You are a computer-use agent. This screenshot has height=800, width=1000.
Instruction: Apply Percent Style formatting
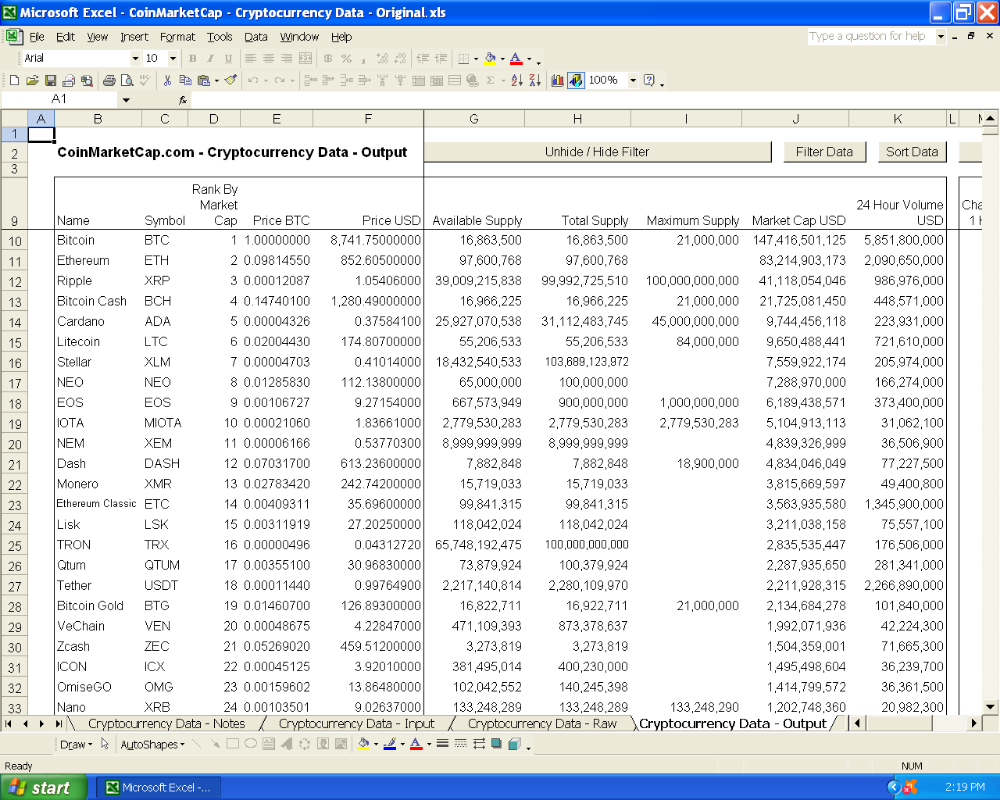346,59
